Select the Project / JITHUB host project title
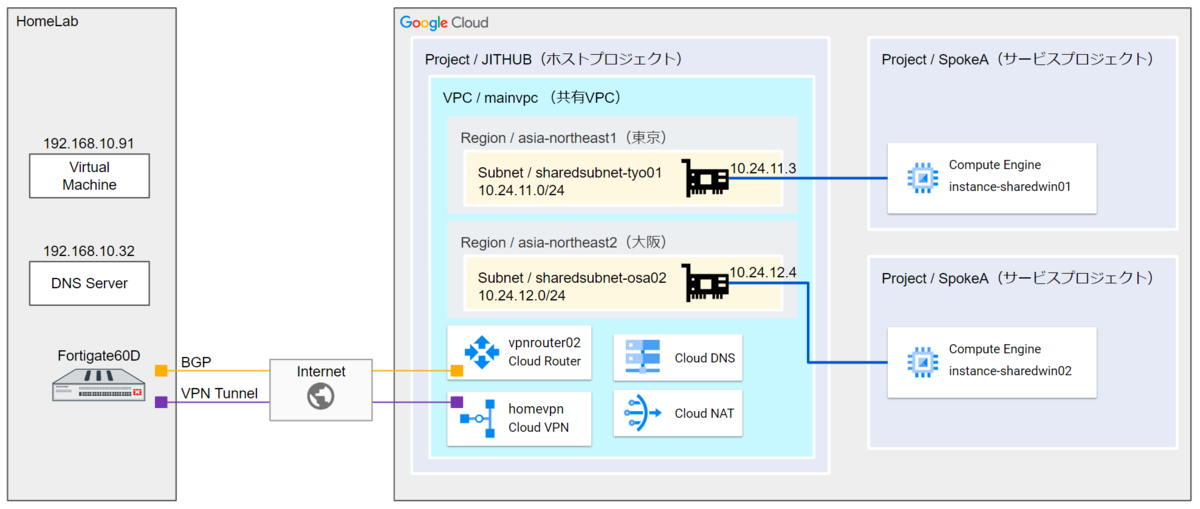This screenshot has height=509, width=1200. tap(553, 60)
